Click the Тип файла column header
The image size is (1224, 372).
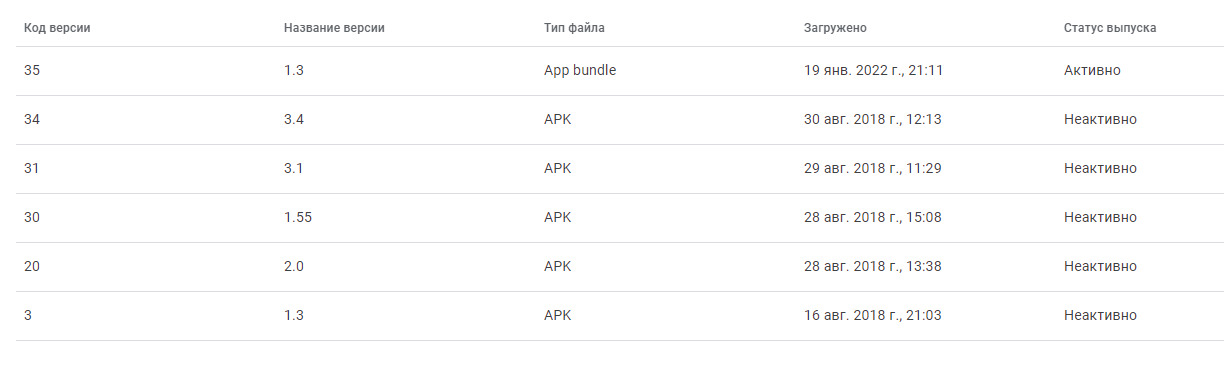point(574,28)
